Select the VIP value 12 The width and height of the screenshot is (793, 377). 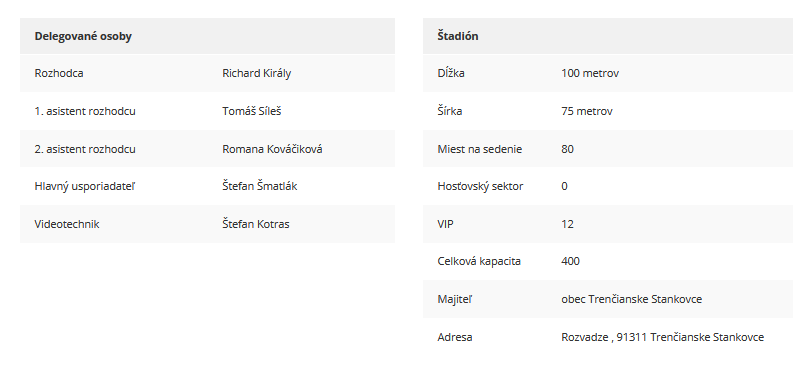(567, 224)
